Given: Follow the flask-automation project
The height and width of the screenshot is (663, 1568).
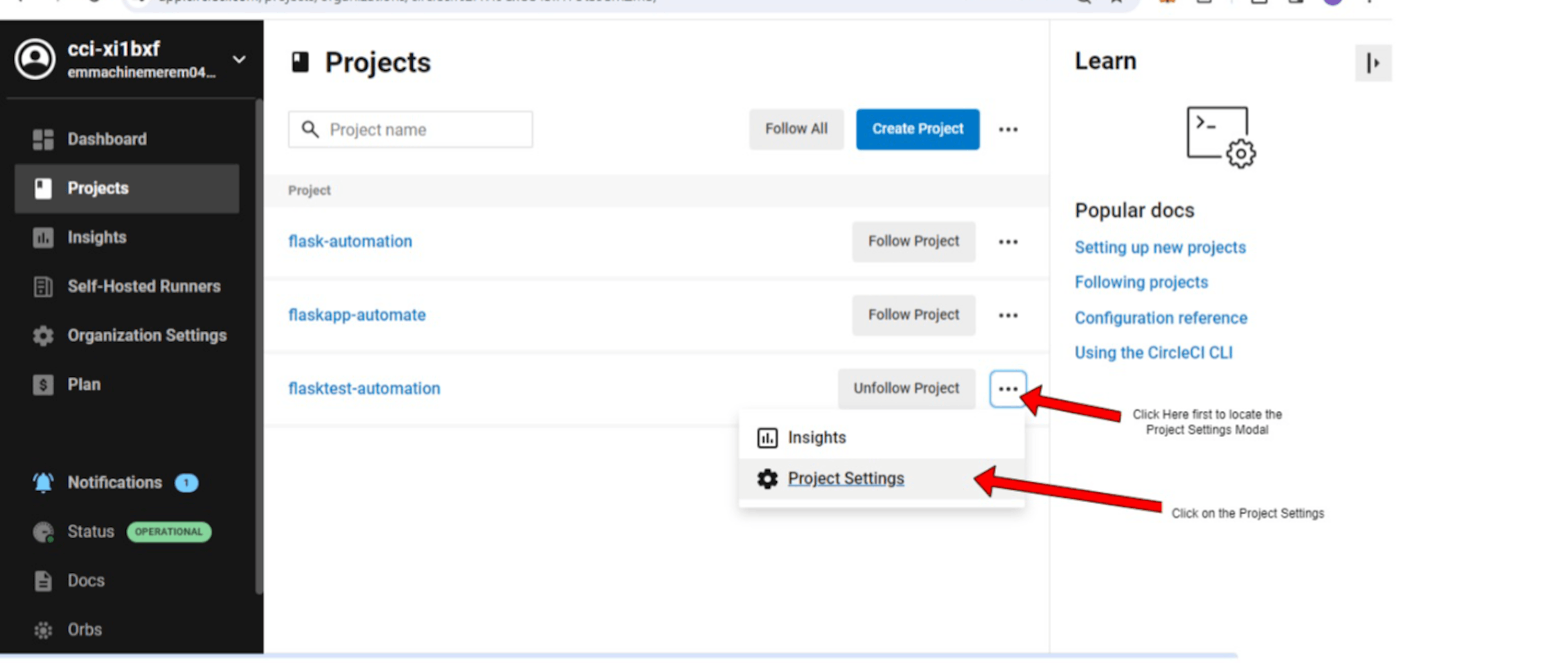Looking at the screenshot, I should 914,242.
